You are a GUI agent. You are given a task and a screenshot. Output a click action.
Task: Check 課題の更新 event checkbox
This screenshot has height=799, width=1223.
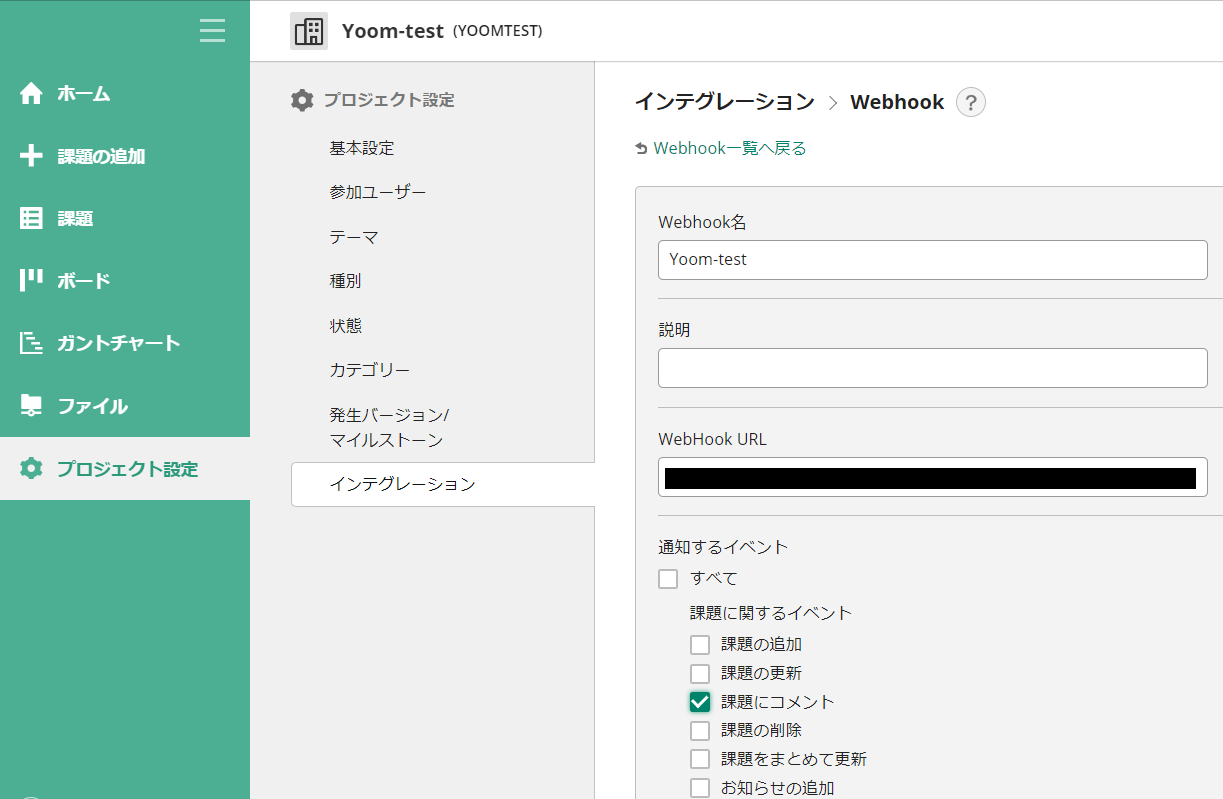[700, 674]
